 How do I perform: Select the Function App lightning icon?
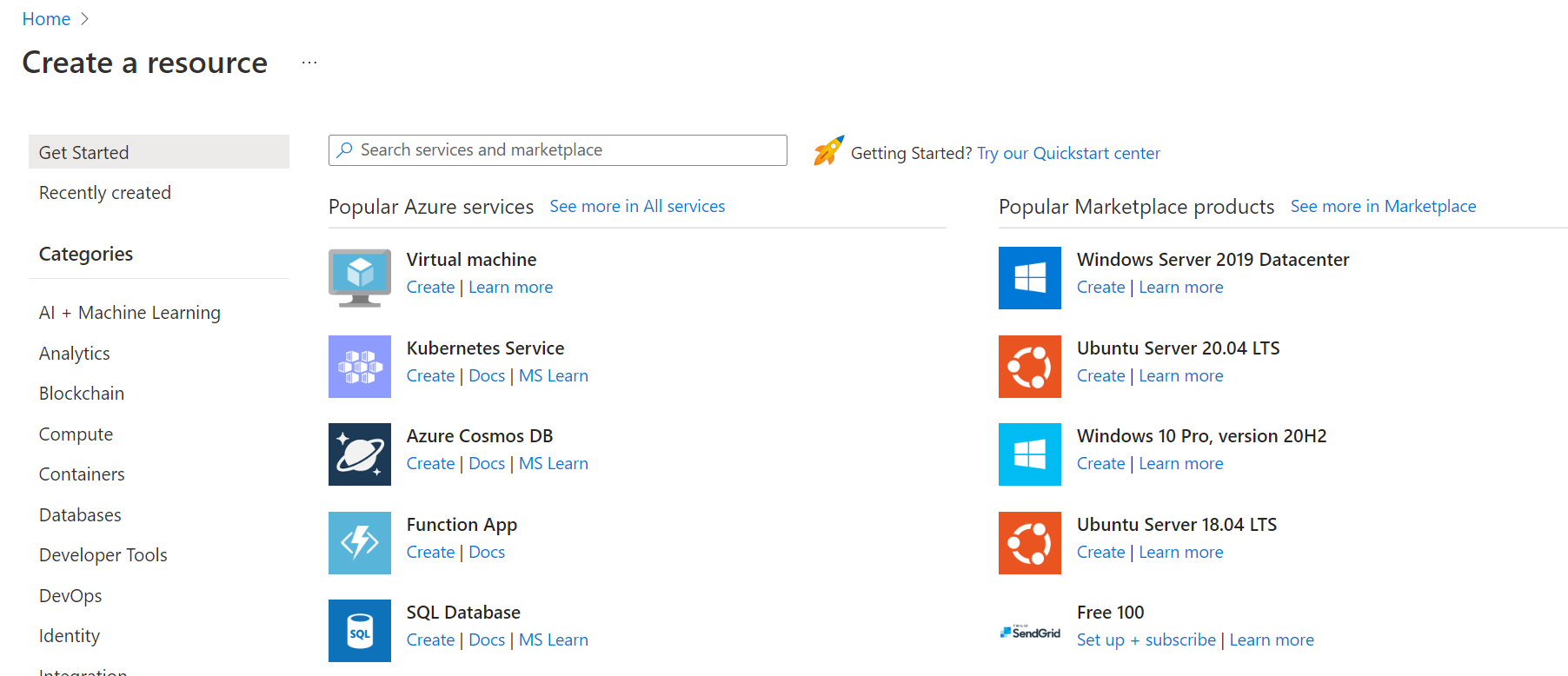click(x=360, y=543)
